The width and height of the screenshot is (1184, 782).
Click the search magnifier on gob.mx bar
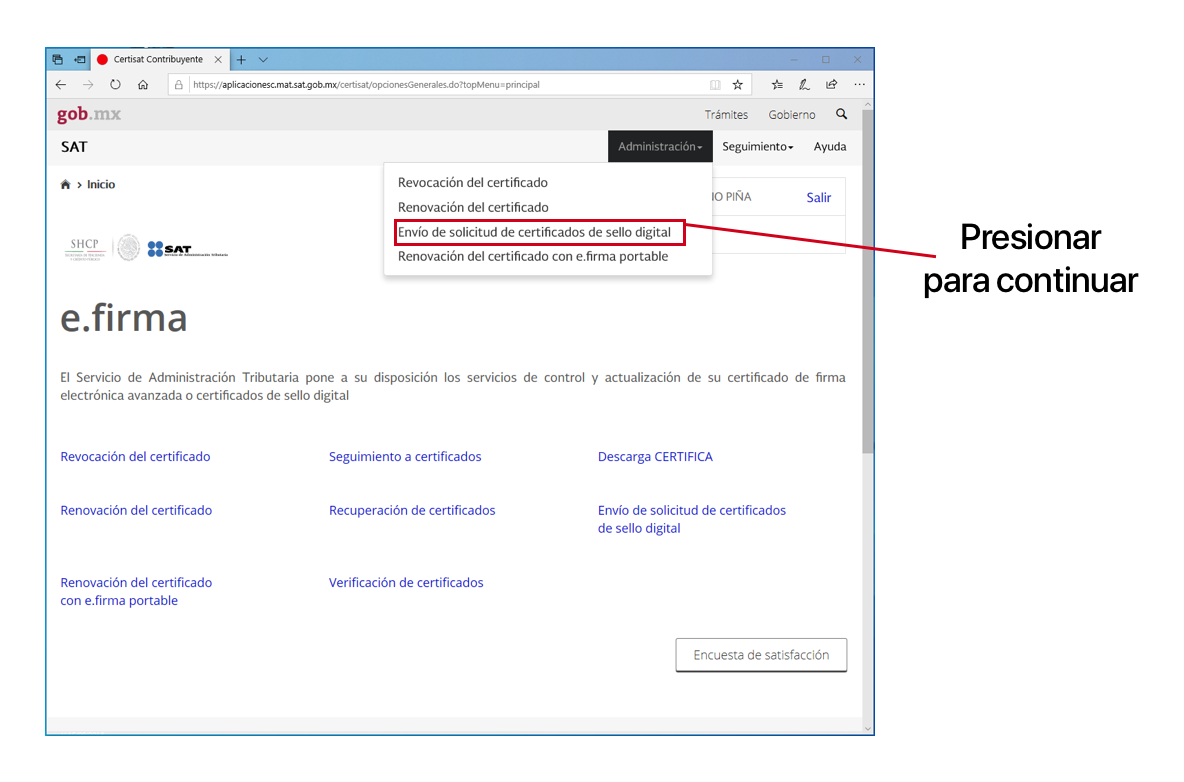(x=841, y=114)
